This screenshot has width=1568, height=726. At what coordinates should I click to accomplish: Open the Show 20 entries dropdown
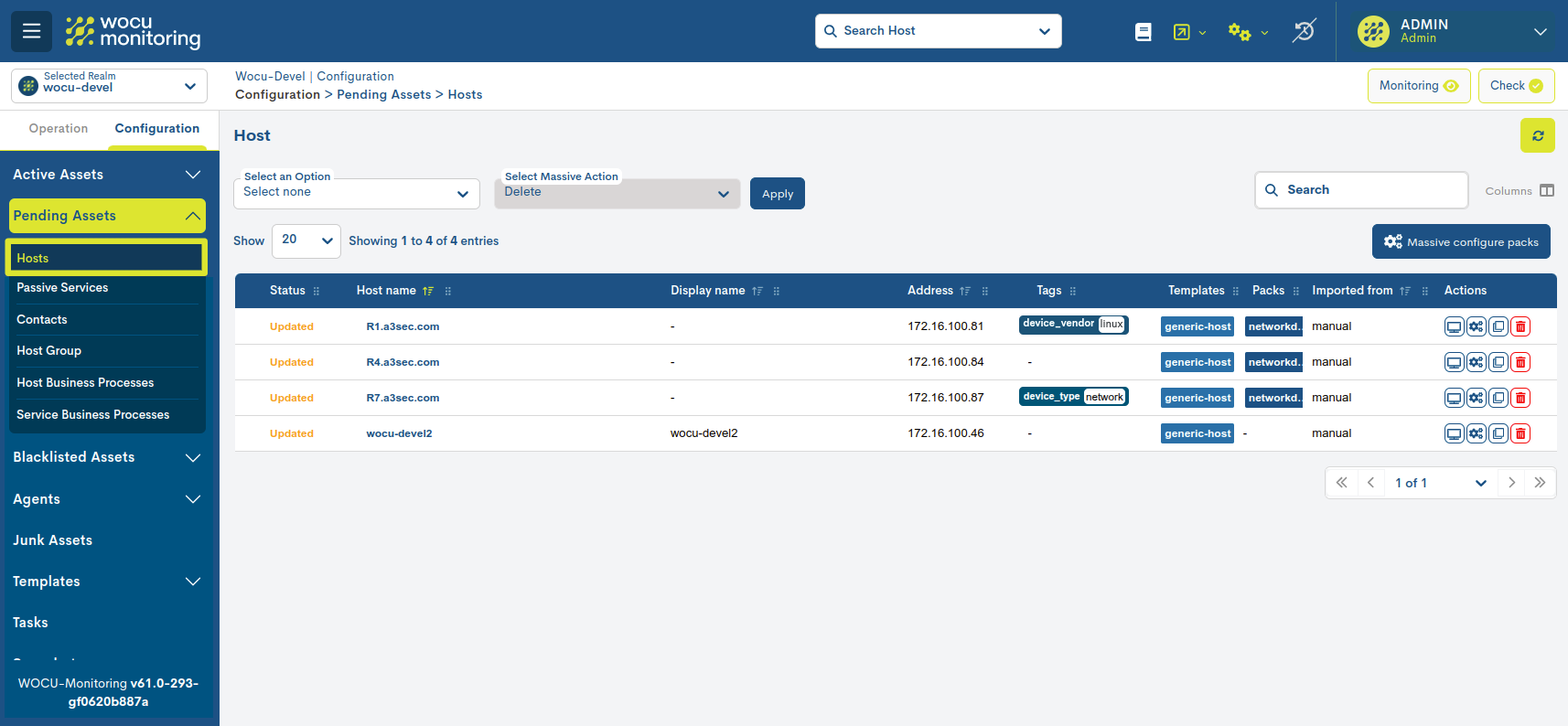306,240
